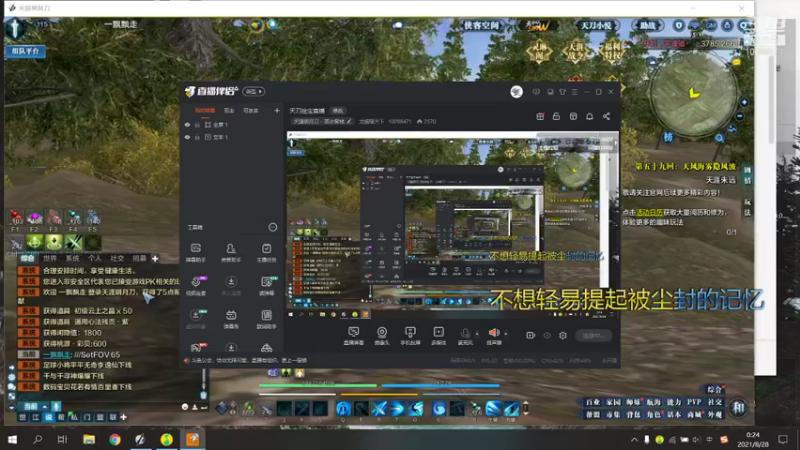
Task: Switch to the 个人 chat tab
Action: [x=95, y=259]
